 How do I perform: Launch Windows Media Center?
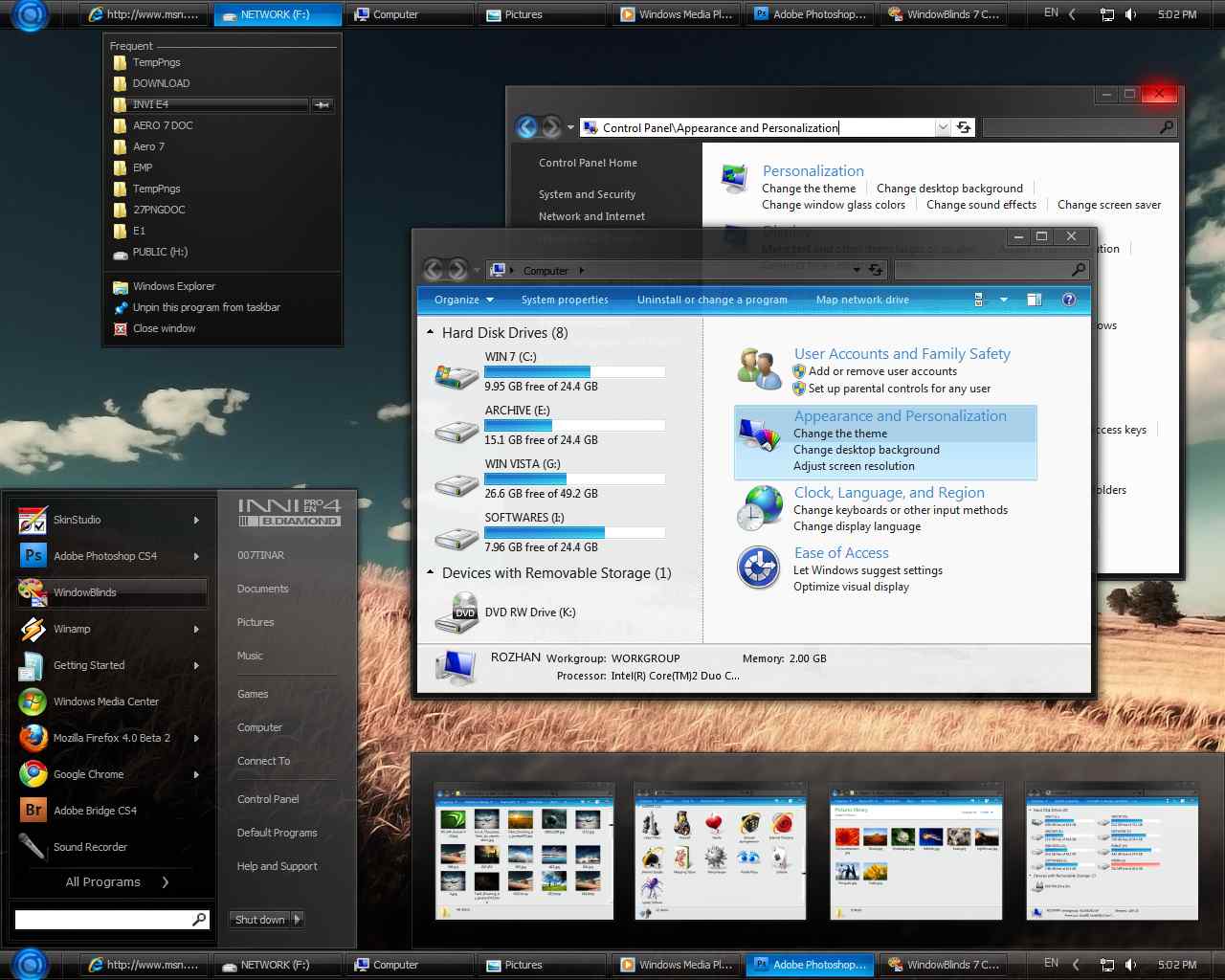(x=106, y=702)
